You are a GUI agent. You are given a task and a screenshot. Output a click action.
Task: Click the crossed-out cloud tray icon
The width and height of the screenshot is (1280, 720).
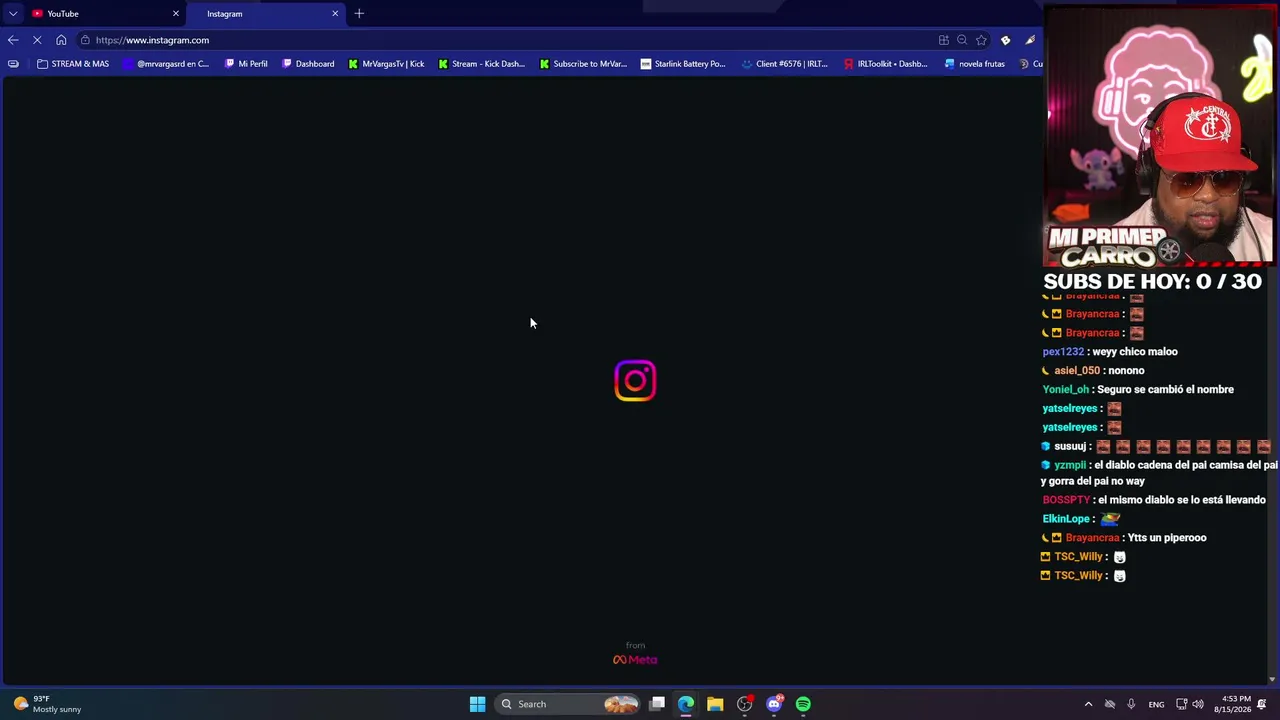coord(1110,704)
